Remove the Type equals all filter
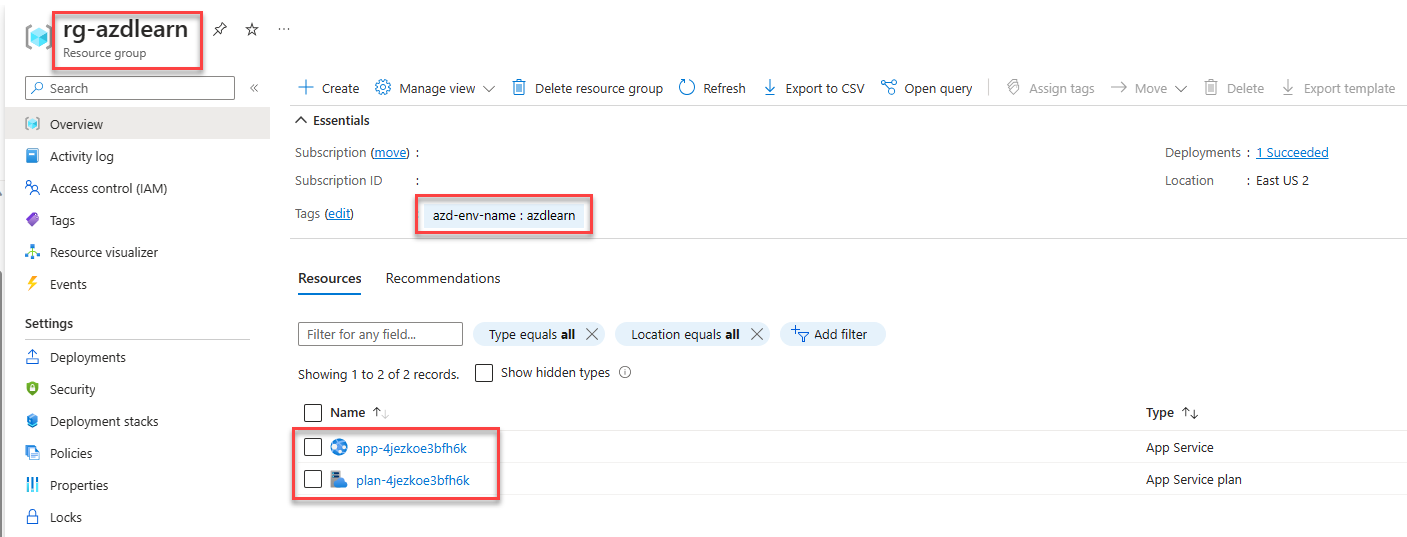 (x=592, y=334)
